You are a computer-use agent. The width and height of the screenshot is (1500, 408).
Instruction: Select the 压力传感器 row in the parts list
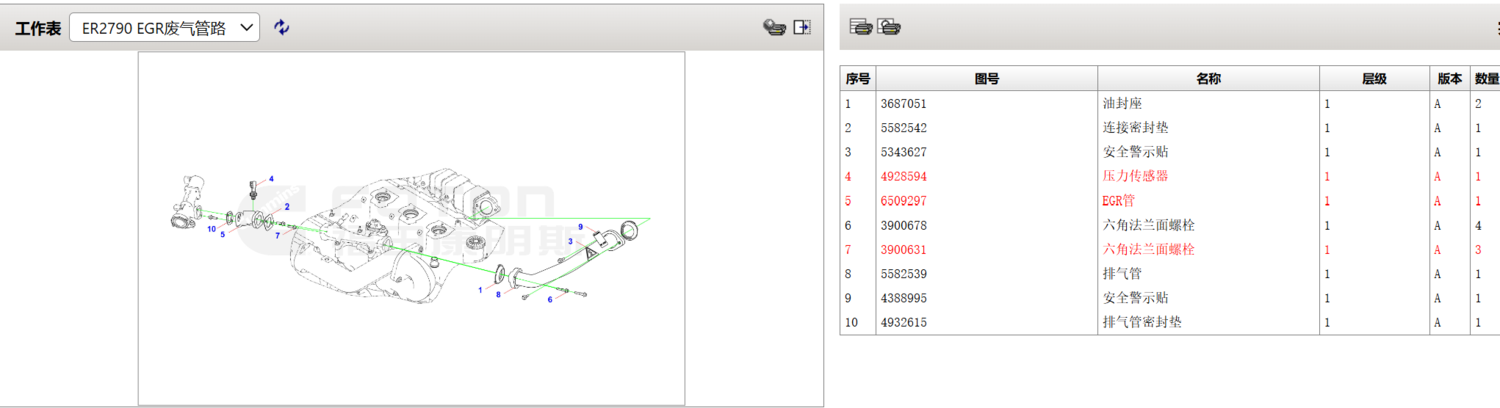tap(1135, 176)
